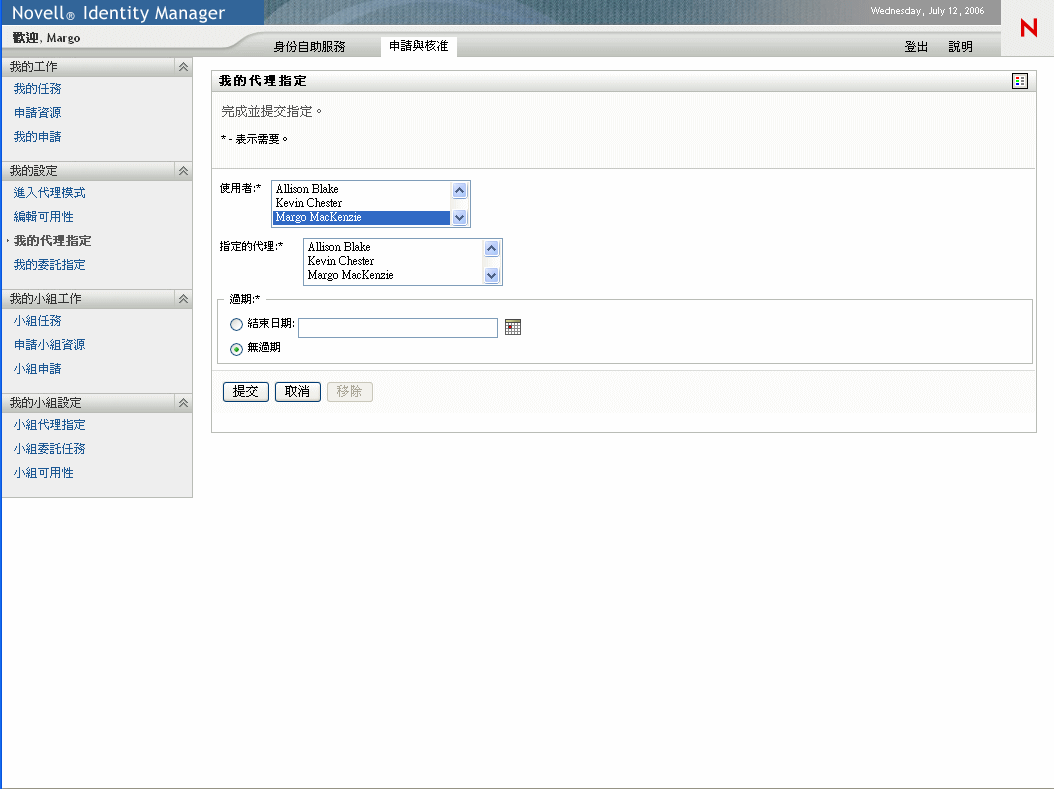Select Kevin Chester in 指定的代理 list

click(x=393, y=261)
